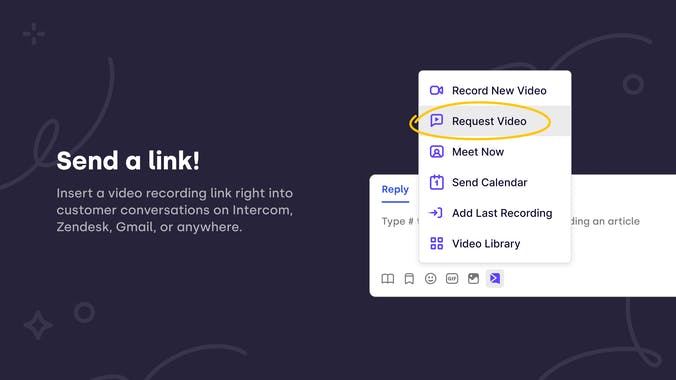Click the 'Send a link!' heading

coord(128,161)
